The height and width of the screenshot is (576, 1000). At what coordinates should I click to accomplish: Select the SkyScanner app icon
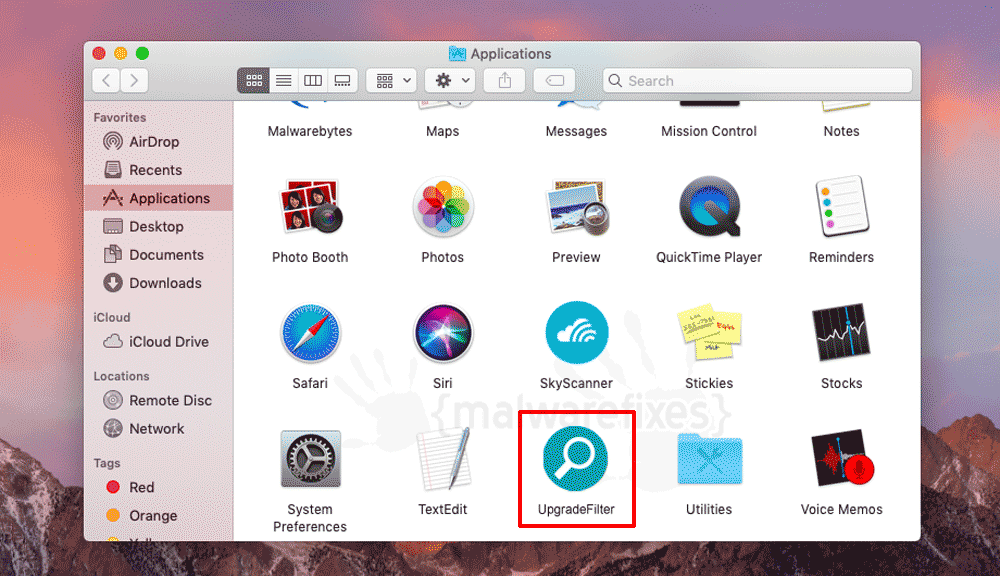pos(577,333)
